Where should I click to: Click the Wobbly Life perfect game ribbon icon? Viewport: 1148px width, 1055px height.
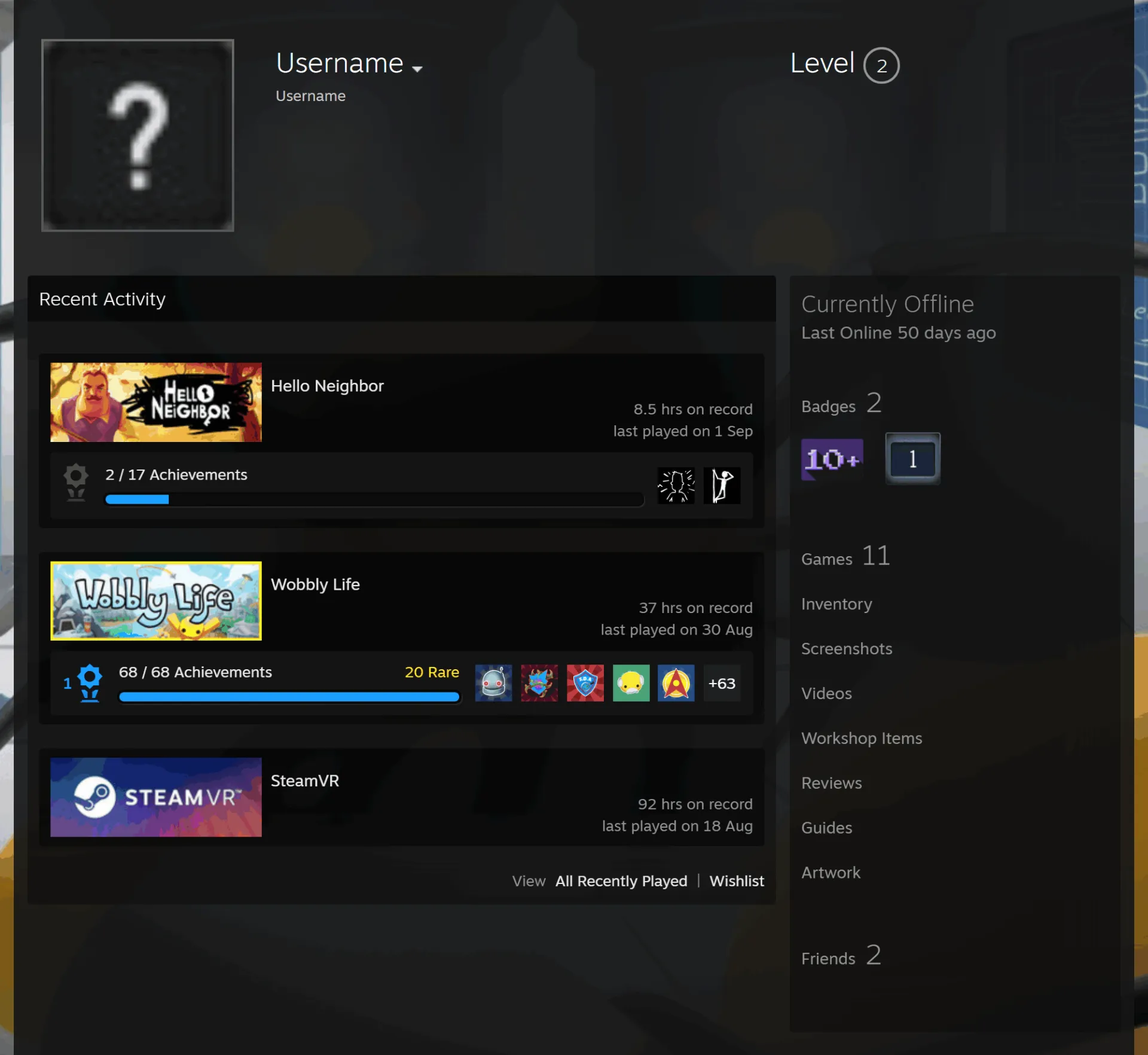click(x=89, y=683)
